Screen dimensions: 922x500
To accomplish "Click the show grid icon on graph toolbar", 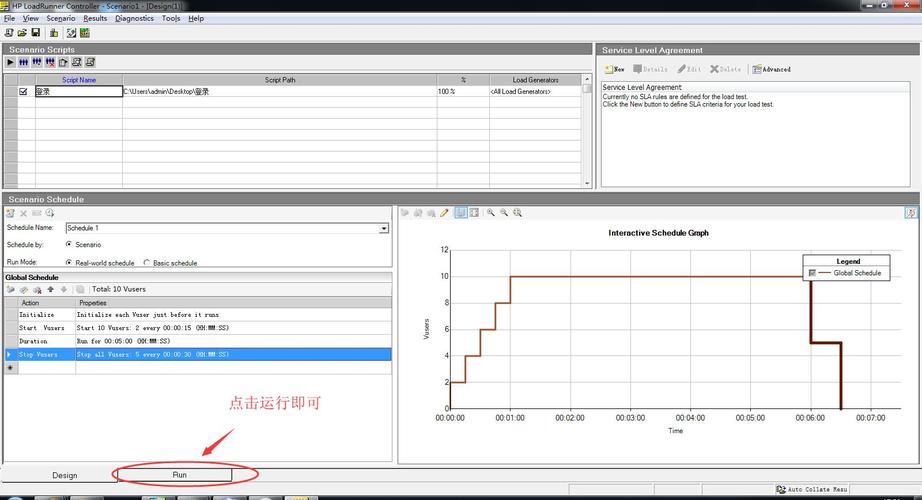I will tap(461, 213).
